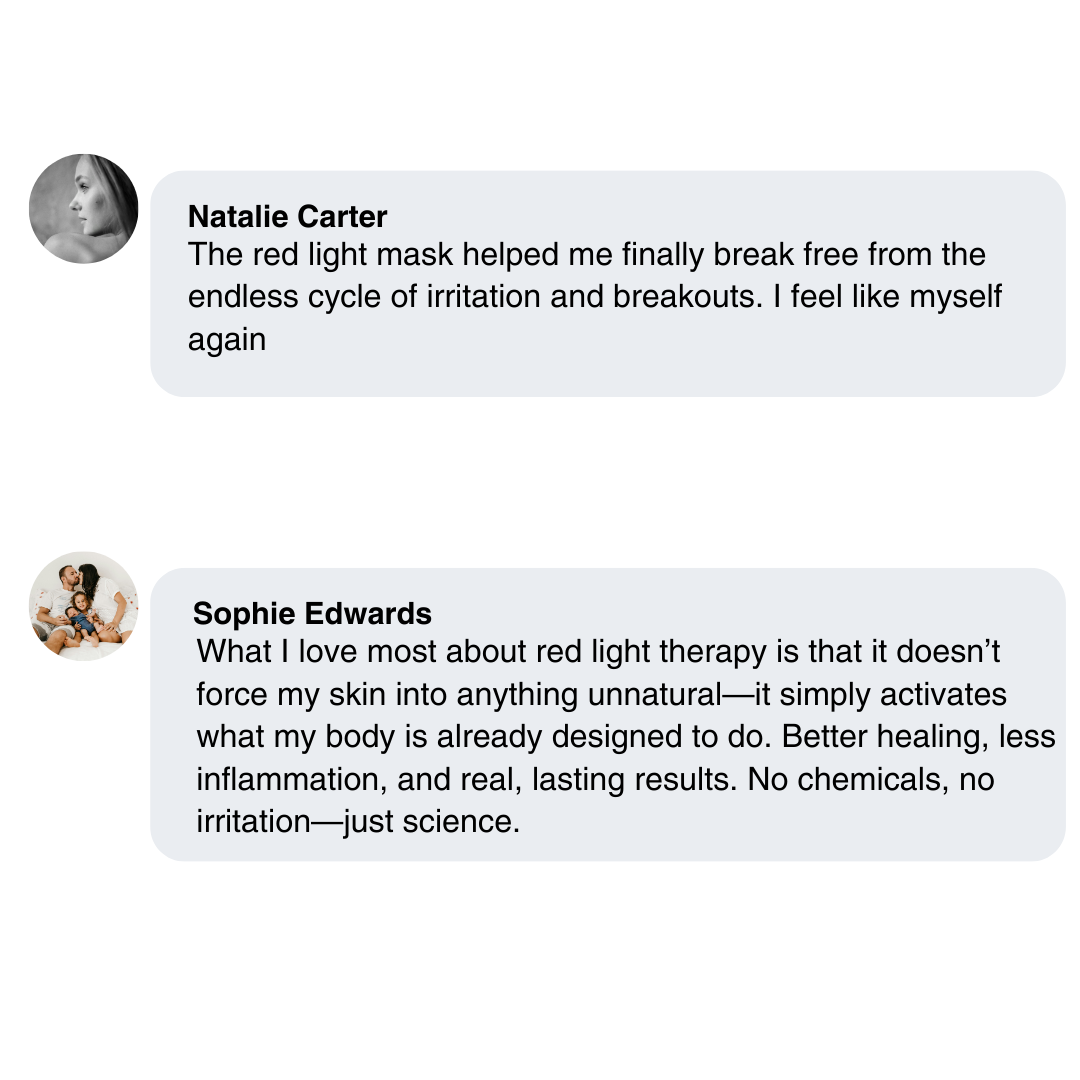Click the word 'again' ending Natalie's comment
The width and height of the screenshot is (1080, 1080).
point(227,341)
